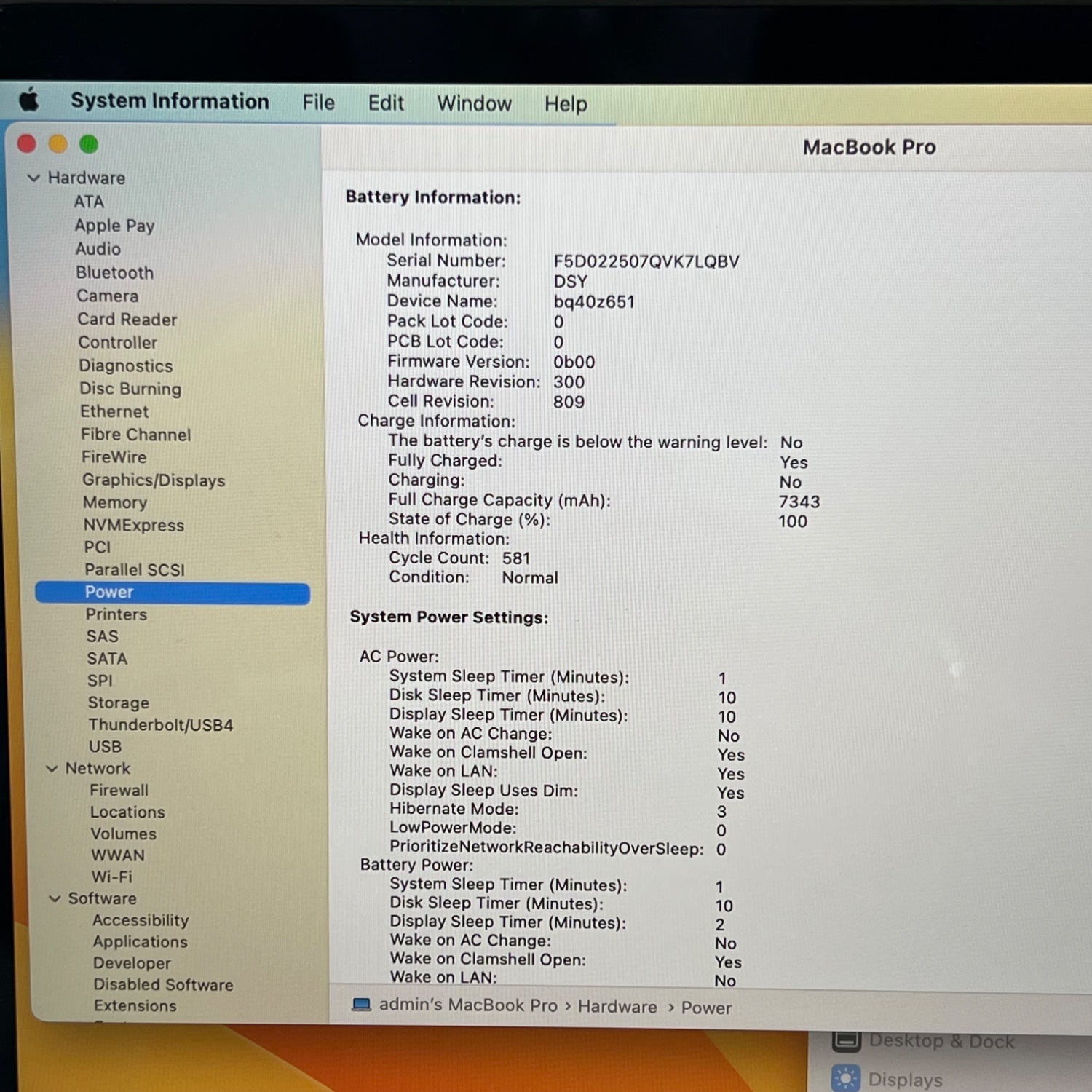Image resolution: width=1092 pixels, height=1092 pixels.
Task: Click Power in the path bar
Action: tap(706, 1008)
